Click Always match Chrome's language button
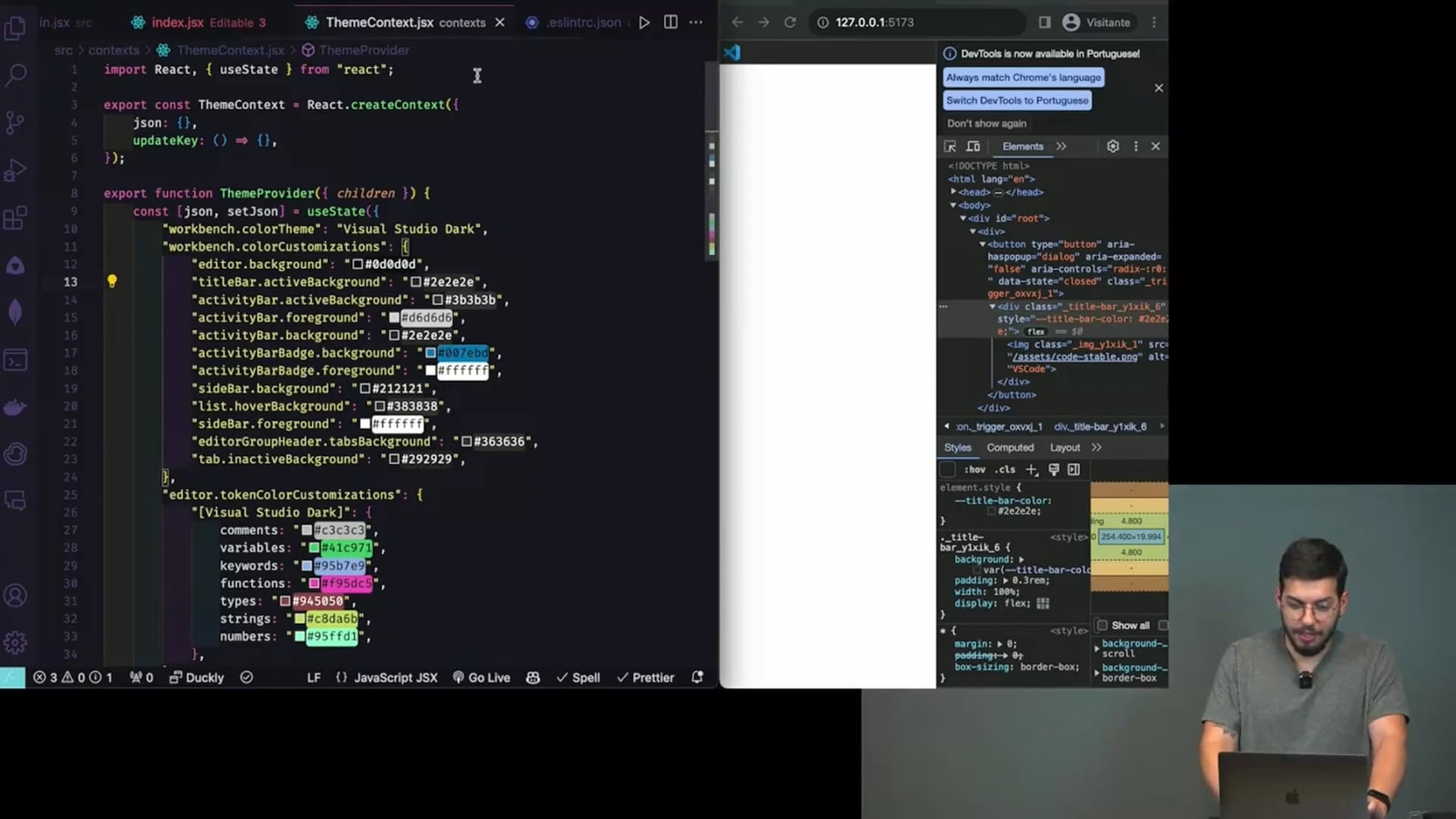 tap(1023, 77)
